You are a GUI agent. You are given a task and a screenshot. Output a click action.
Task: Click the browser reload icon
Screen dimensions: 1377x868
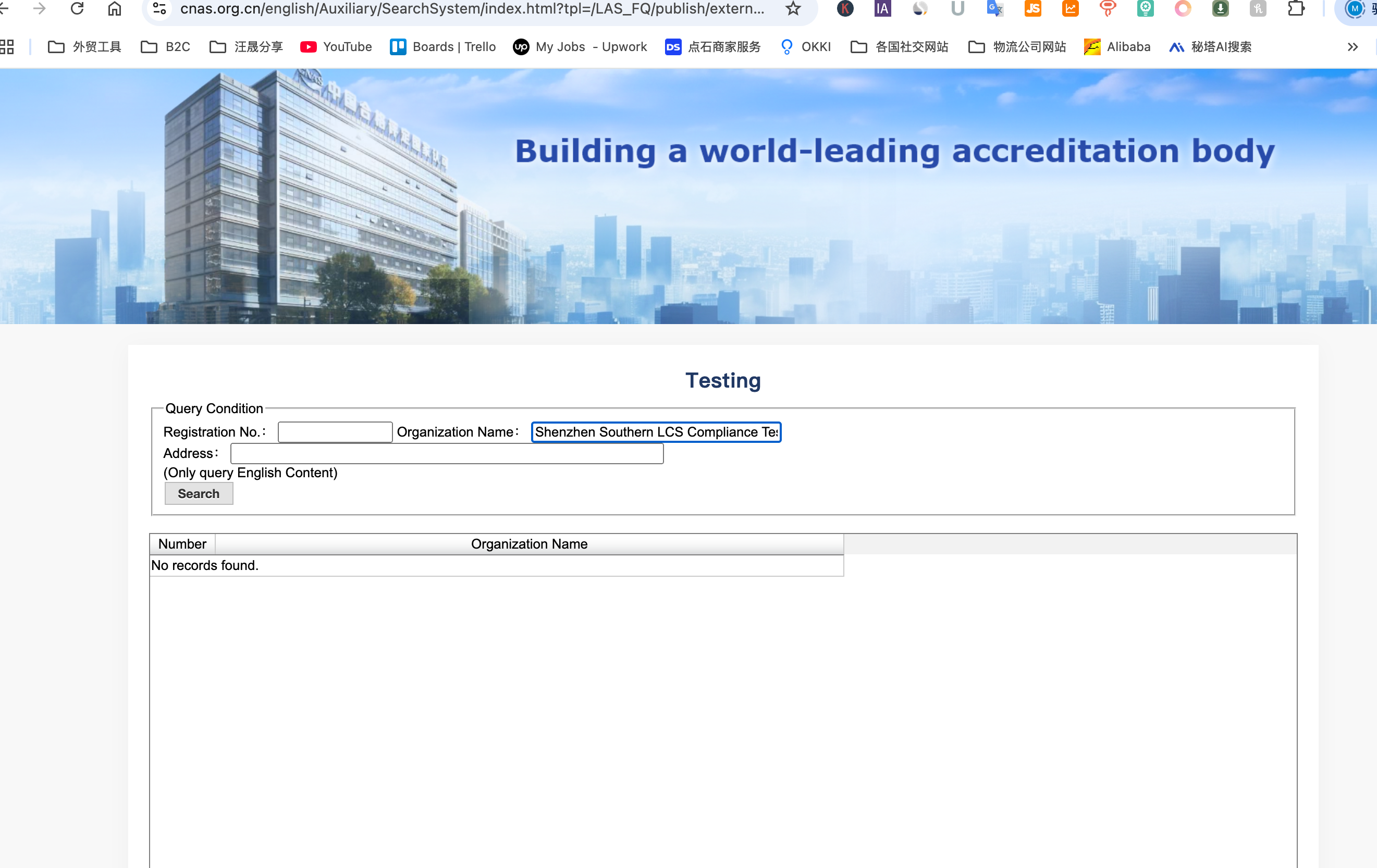coord(77,8)
